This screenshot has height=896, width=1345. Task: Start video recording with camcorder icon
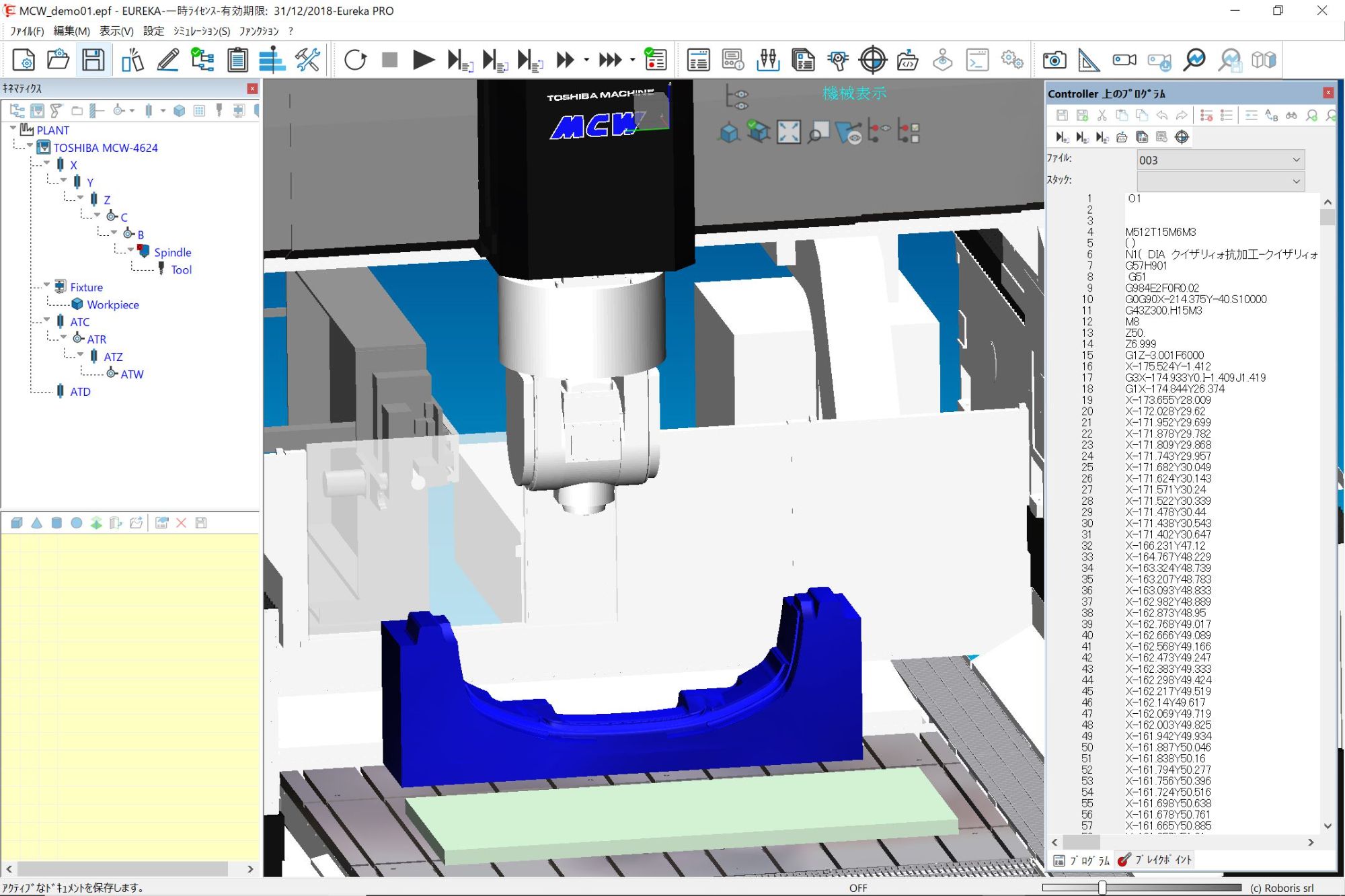click(x=1124, y=60)
